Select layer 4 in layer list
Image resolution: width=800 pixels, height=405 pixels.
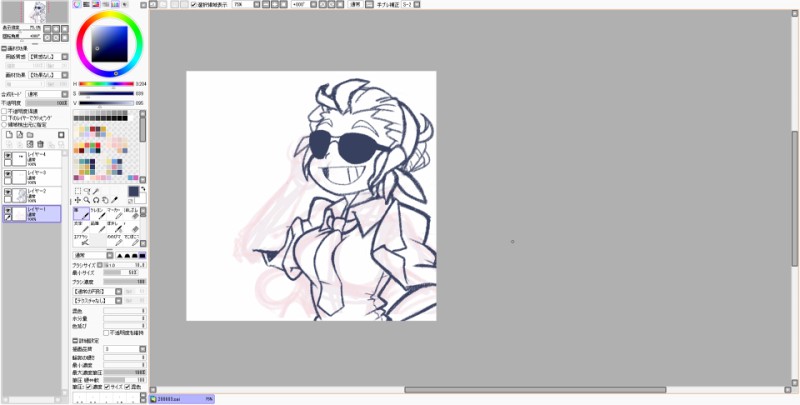[32, 159]
